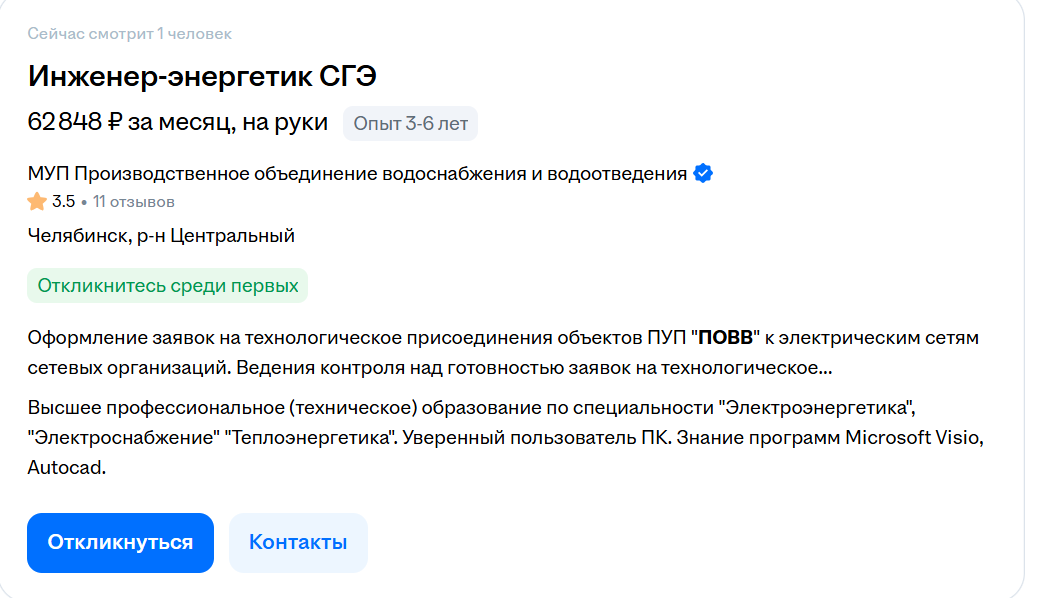Viewport: 1057px width, 598px height.
Task: Click the "Челябинск, р-н Центральный" location
Action: pyautogui.click(x=161, y=236)
